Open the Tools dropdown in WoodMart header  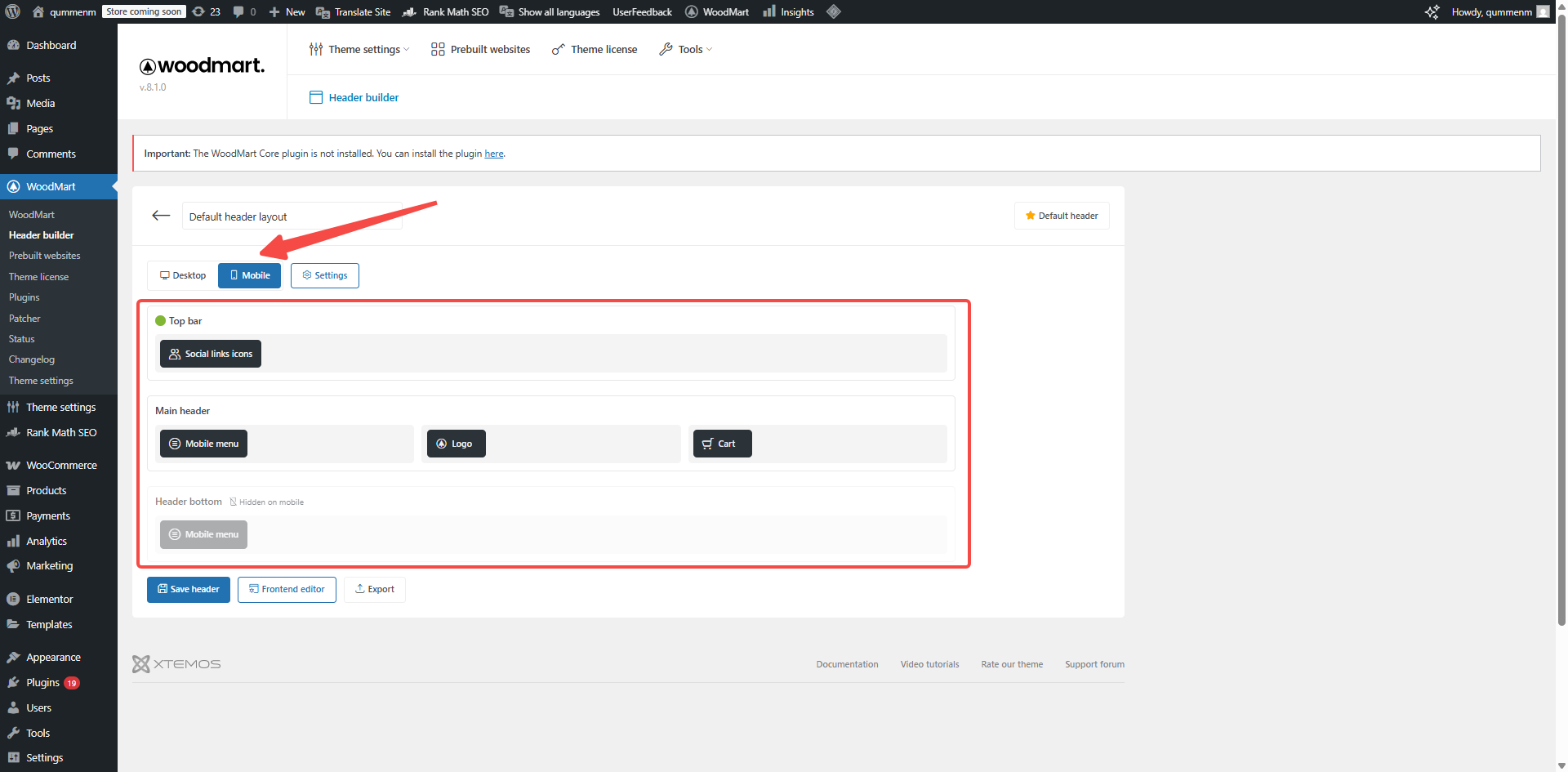[x=686, y=49]
